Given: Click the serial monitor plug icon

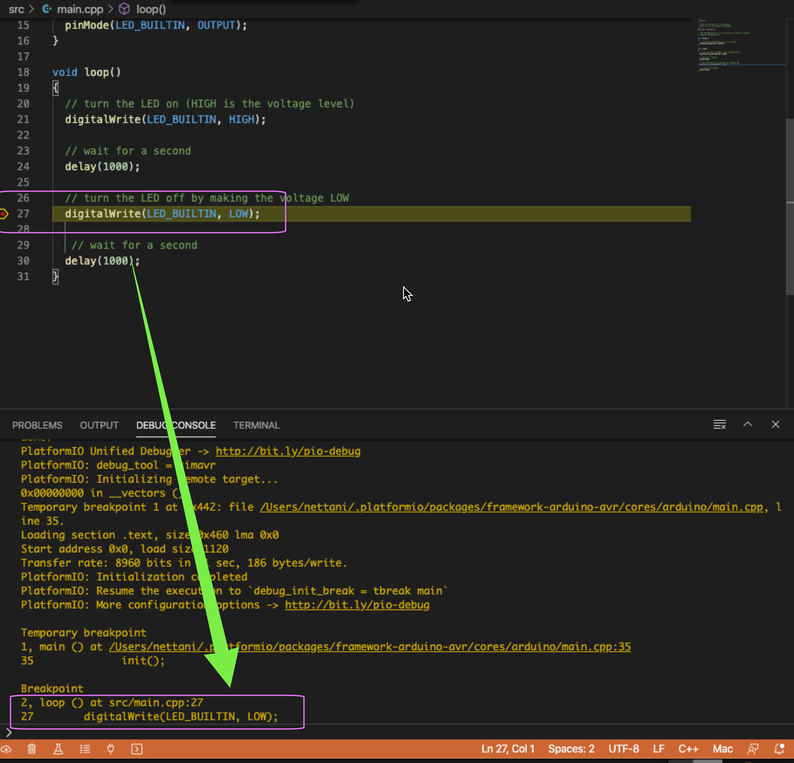Looking at the screenshot, I should [110, 749].
